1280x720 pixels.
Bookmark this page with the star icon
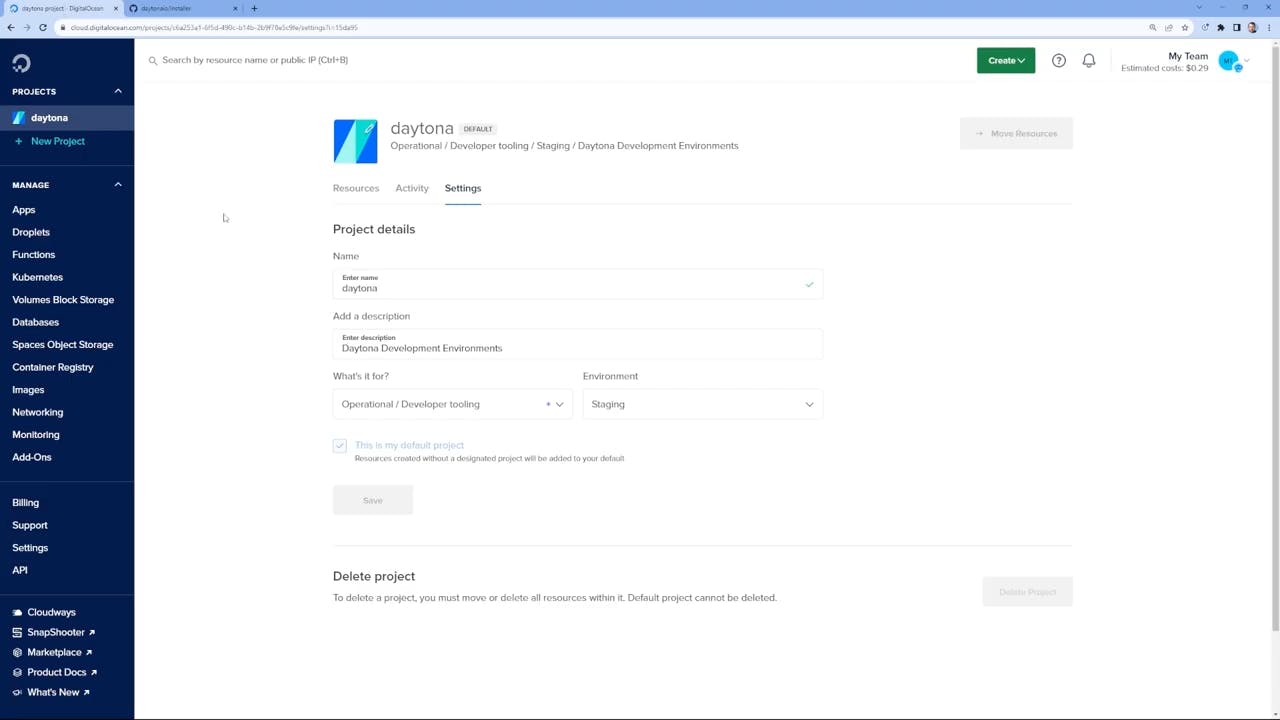(1185, 28)
